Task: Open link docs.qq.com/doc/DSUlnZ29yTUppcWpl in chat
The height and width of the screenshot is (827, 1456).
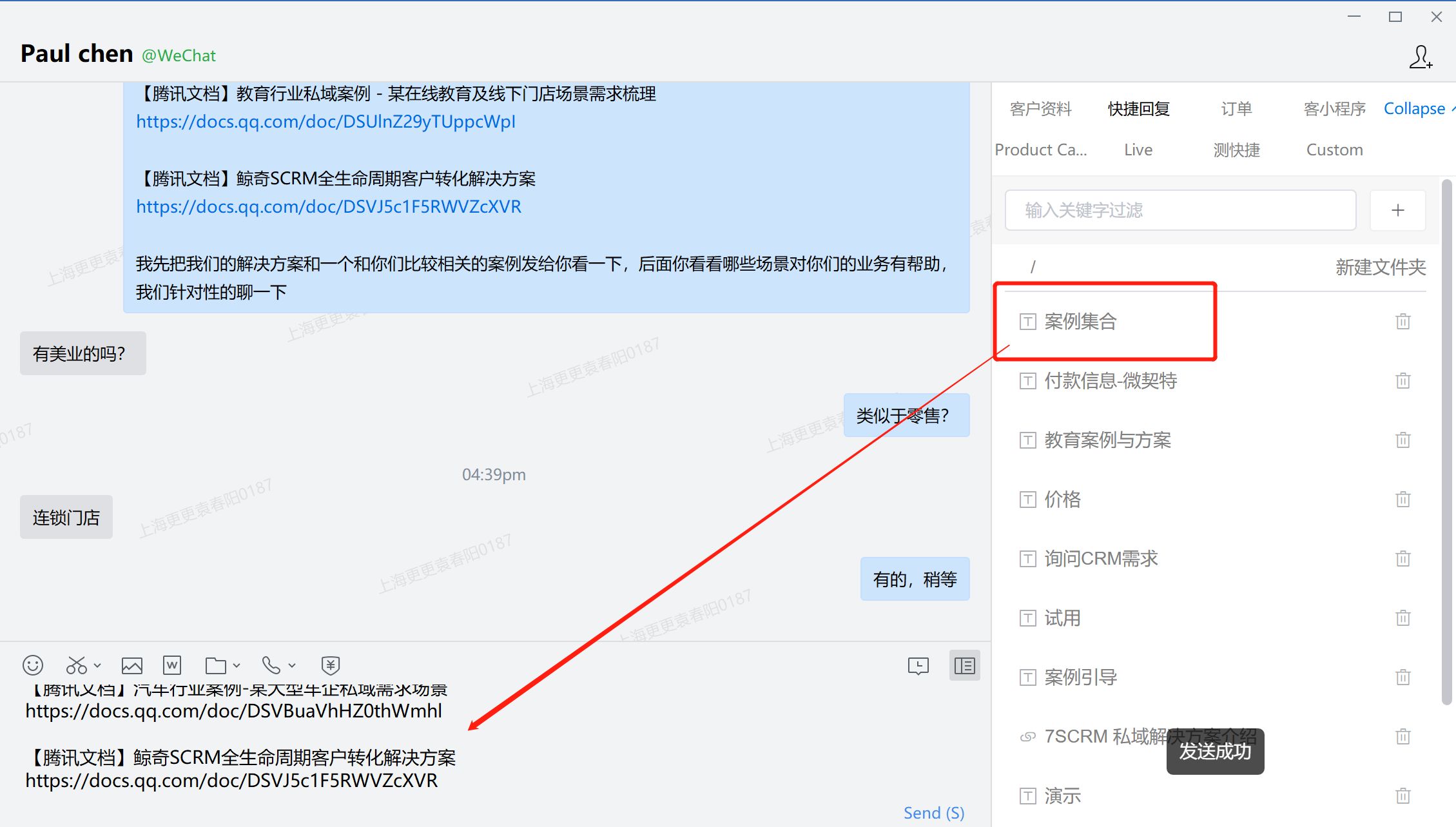Action: tap(325, 121)
